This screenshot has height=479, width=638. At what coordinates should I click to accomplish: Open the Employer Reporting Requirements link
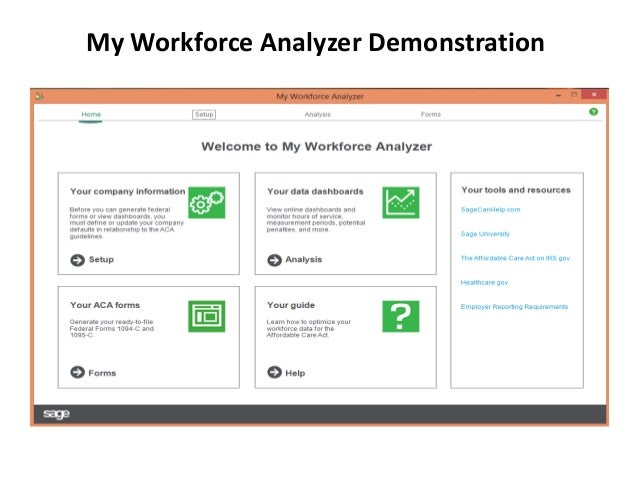tap(514, 306)
